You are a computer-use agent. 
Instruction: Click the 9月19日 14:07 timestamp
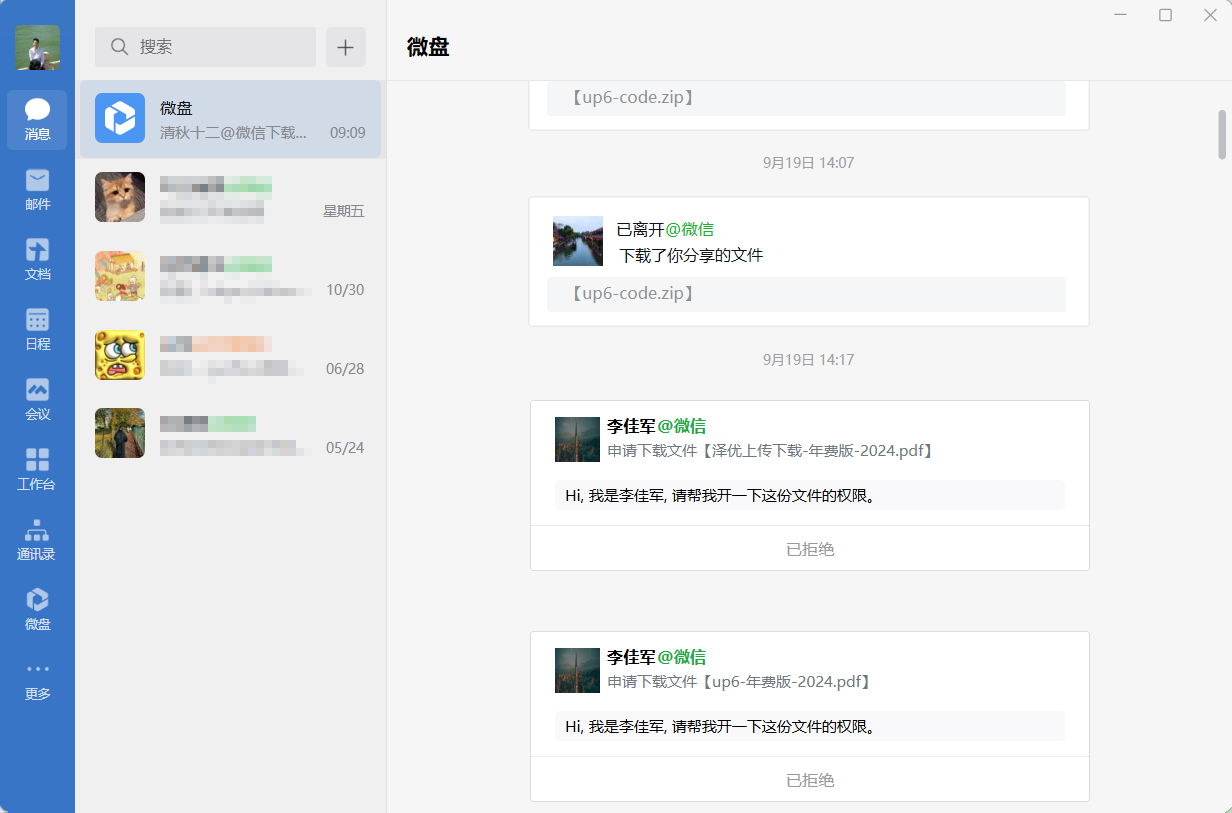pos(808,162)
